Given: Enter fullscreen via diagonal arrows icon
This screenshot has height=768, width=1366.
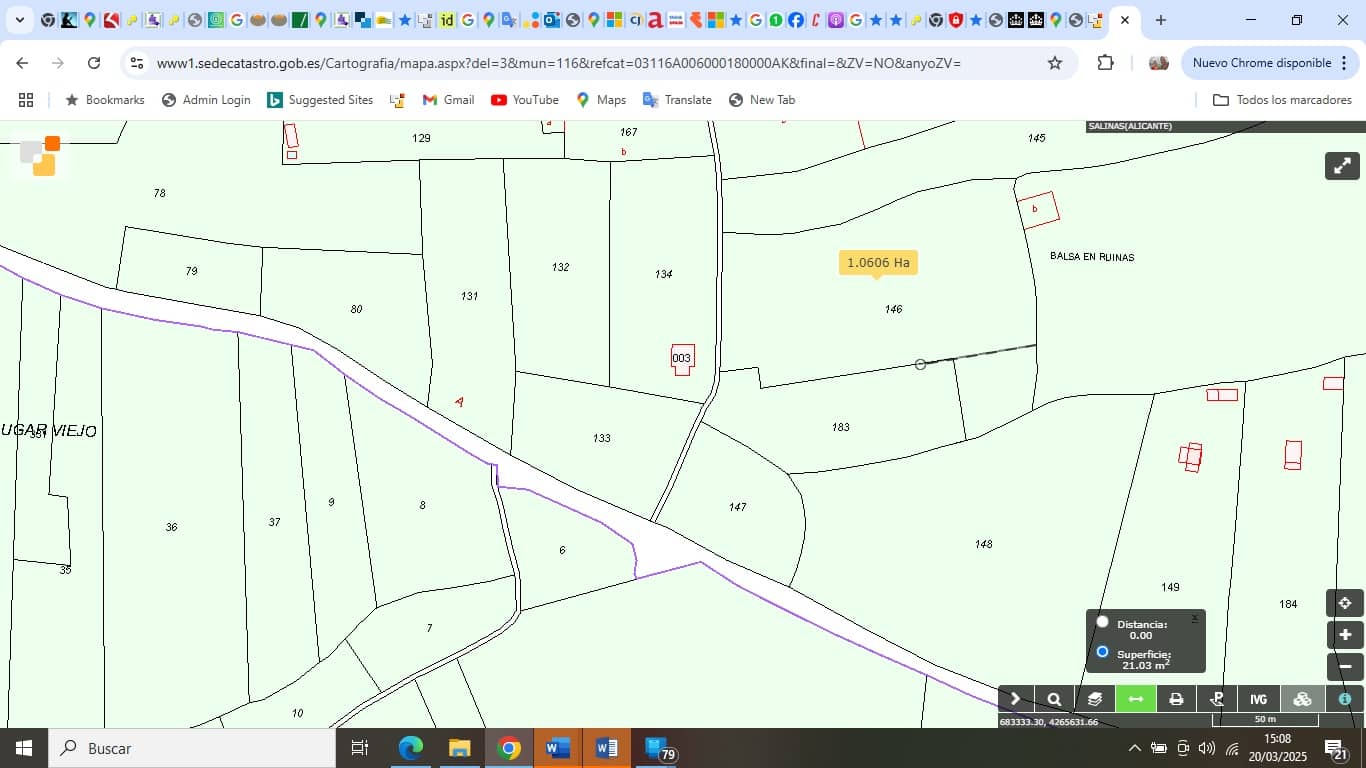Looking at the screenshot, I should (x=1341, y=165).
